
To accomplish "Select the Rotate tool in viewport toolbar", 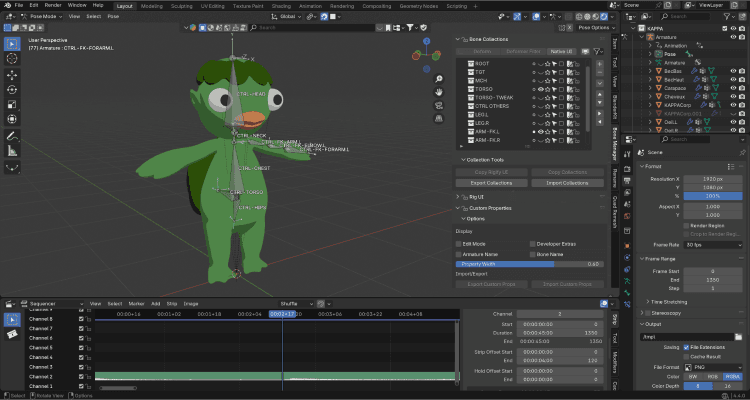I will click(x=12, y=88).
